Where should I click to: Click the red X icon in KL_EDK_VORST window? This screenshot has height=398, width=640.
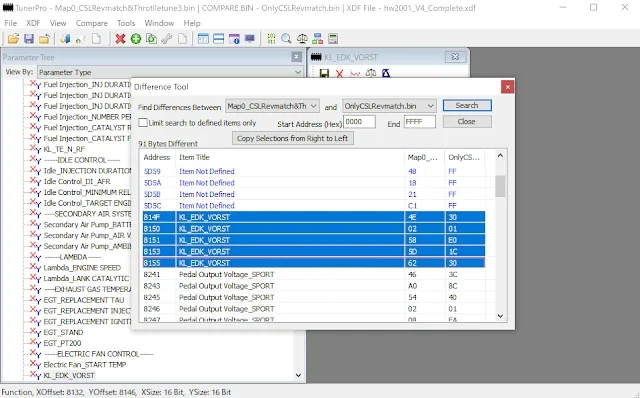[x=340, y=73]
